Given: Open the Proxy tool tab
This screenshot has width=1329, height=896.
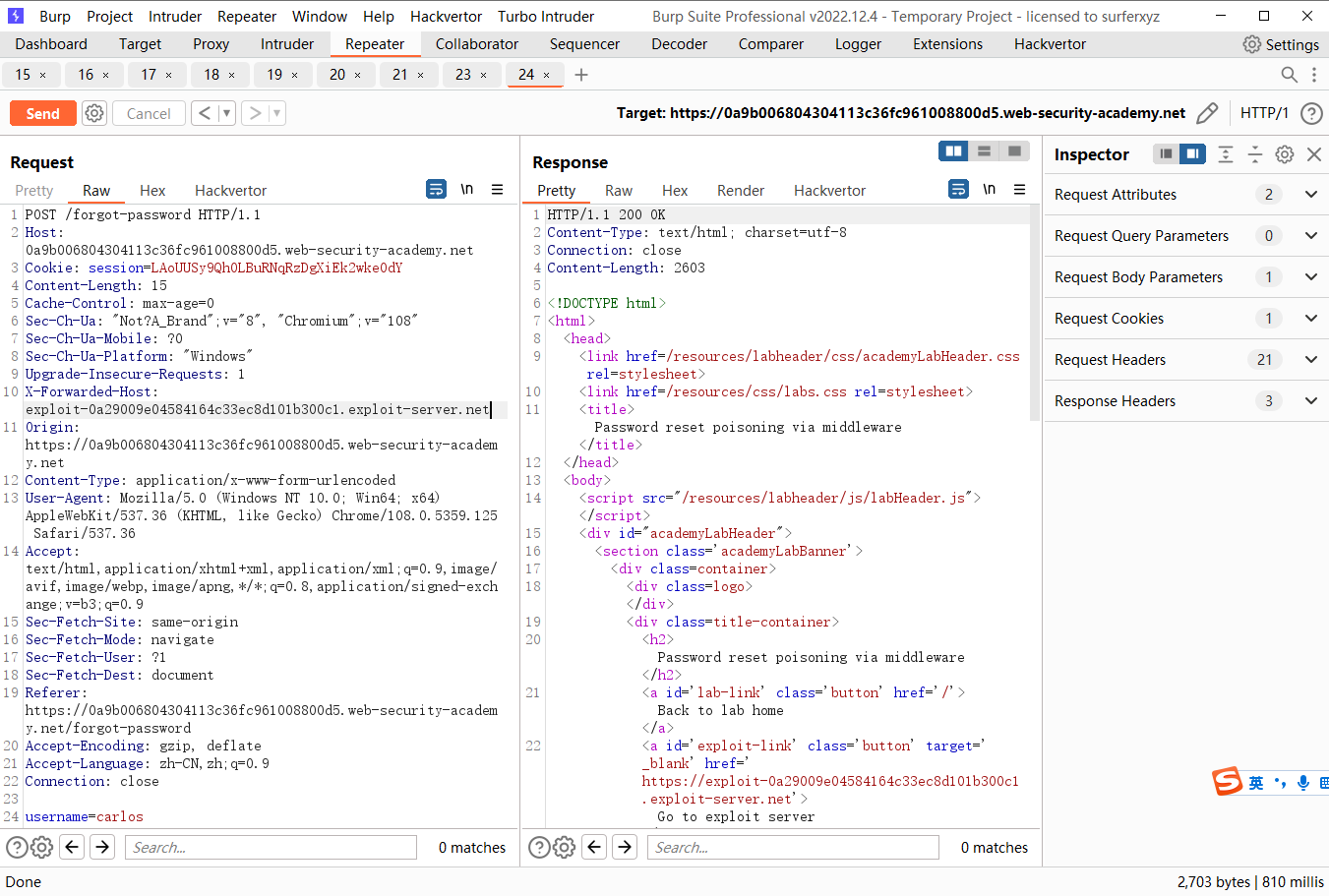Looking at the screenshot, I should pyautogui.click(x=211, y=44).
